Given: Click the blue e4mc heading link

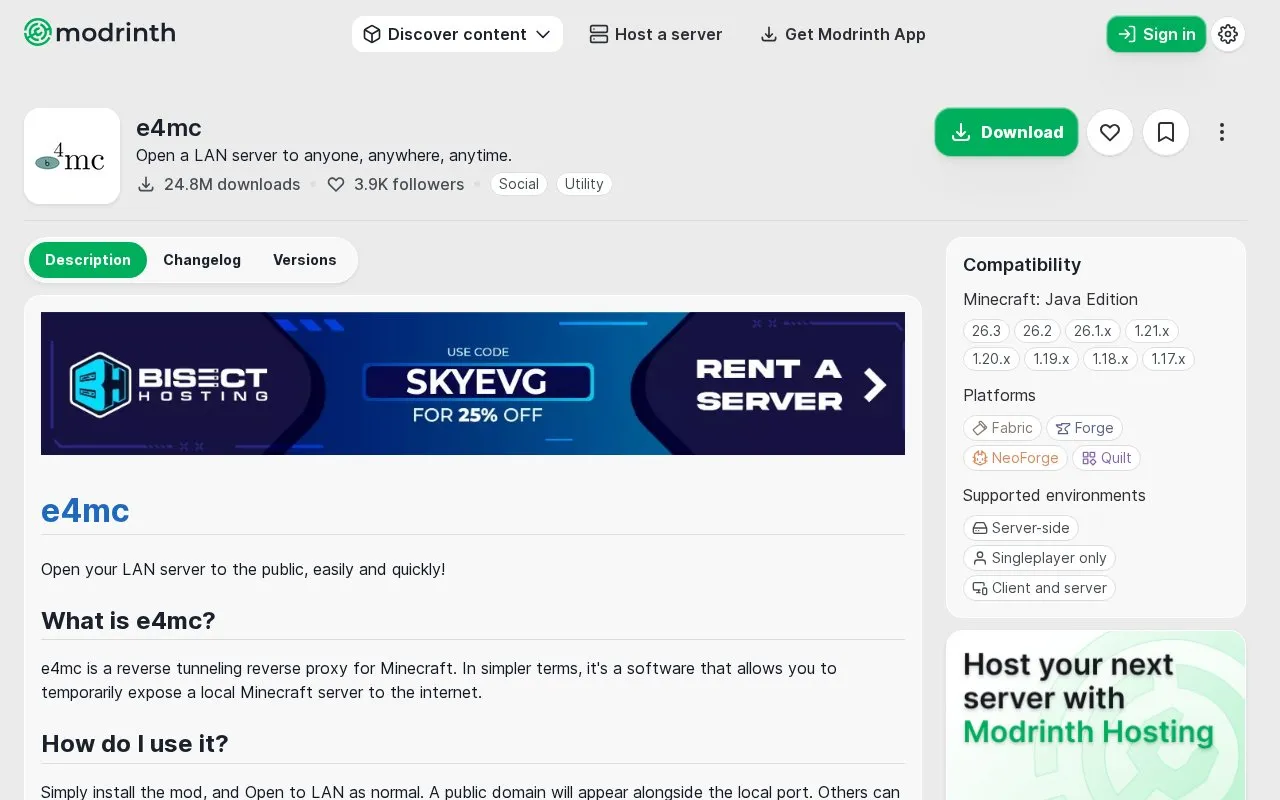Looking at the screenshot, I should click(x=85, y=511).
